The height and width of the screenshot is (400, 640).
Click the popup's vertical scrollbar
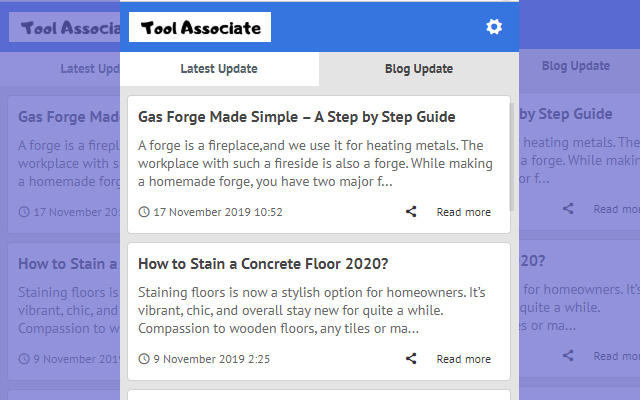514,155
